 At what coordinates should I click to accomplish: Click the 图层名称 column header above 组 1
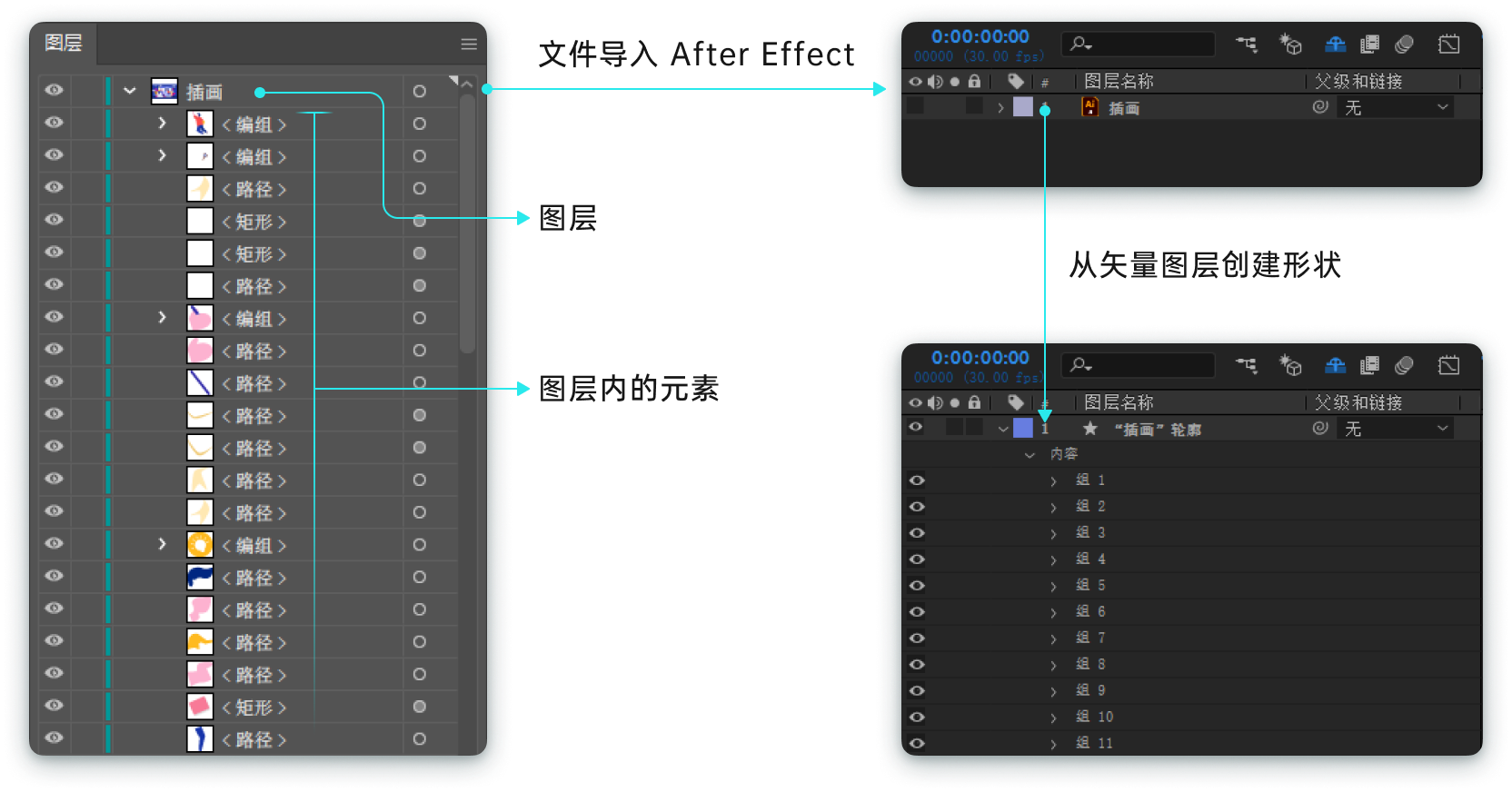[1119, 402]
